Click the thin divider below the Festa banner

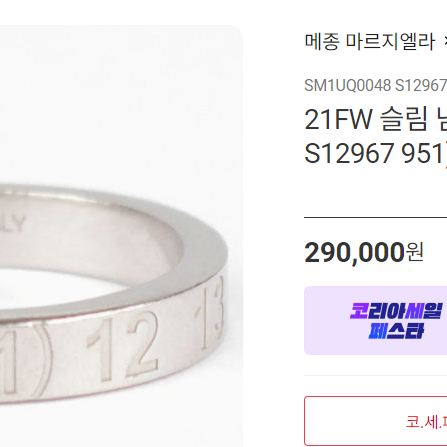(375, 375)
